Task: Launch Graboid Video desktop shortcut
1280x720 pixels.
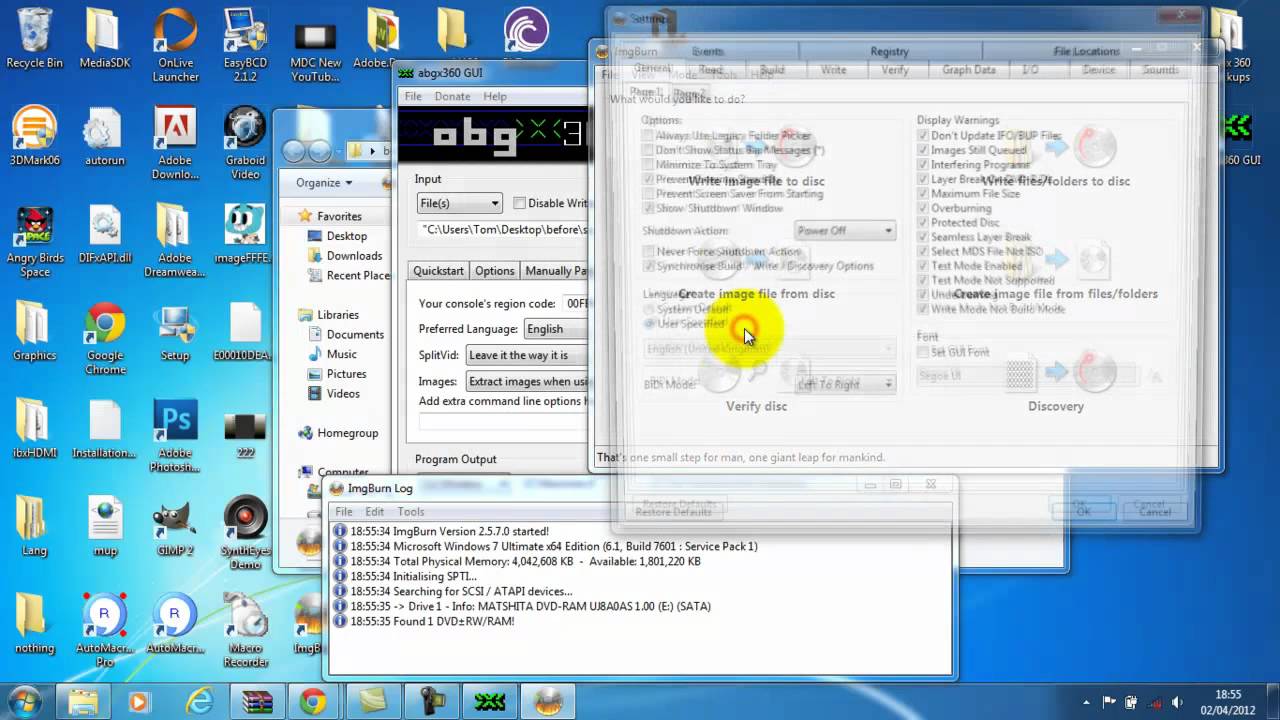Action: [245, 144]
